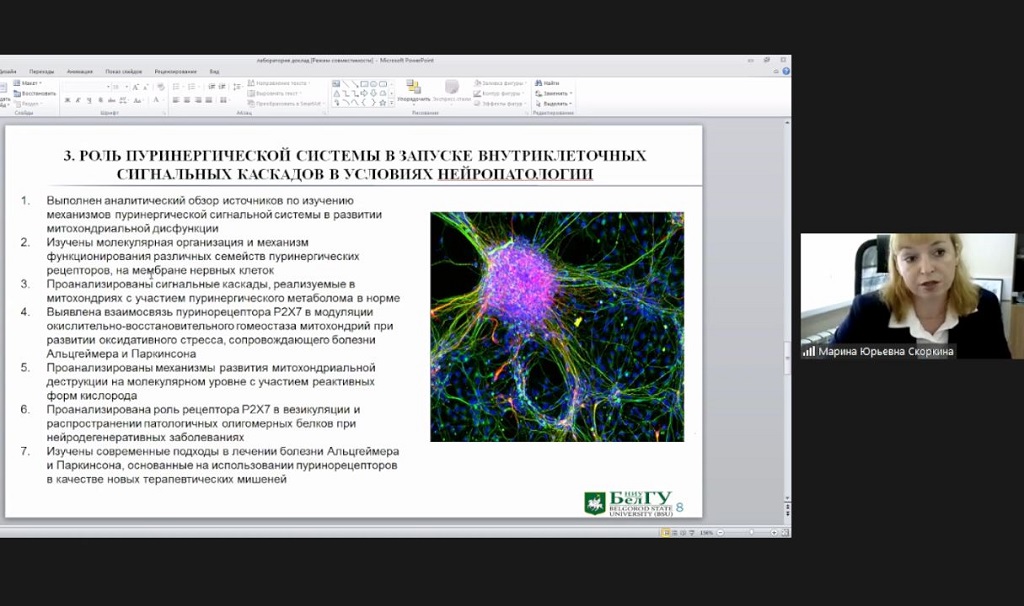
Task: Click the neuron microscopy image on slide
Action: pyautogui.click(x=557, y=326)
